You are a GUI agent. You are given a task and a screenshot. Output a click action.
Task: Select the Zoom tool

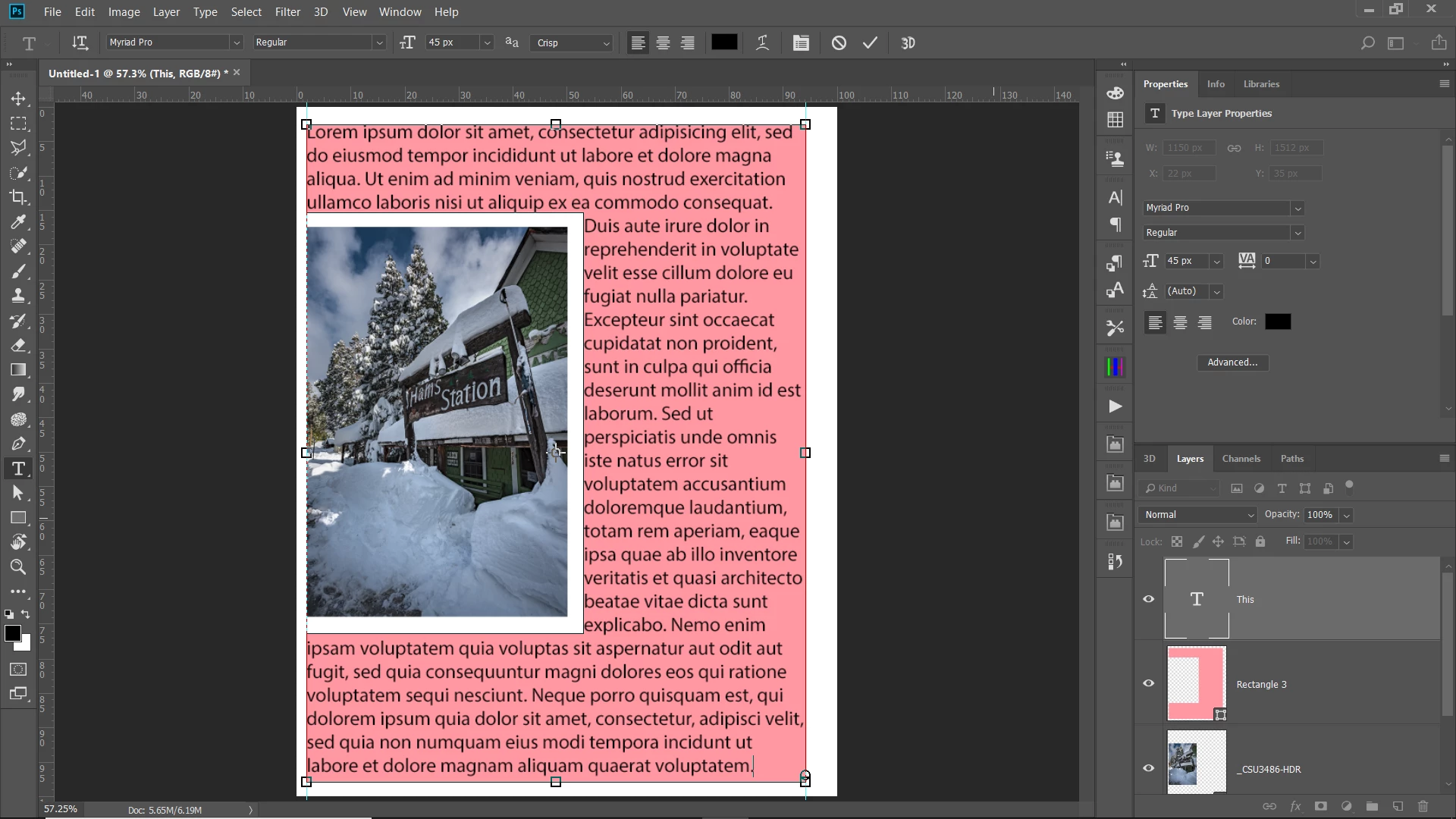[18, 566]
